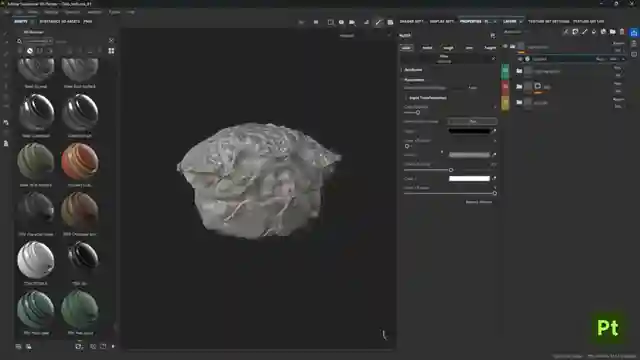Click the square viewport mode icon in toolbar
This screenshot has height=360, width=640.
(331, 22)
